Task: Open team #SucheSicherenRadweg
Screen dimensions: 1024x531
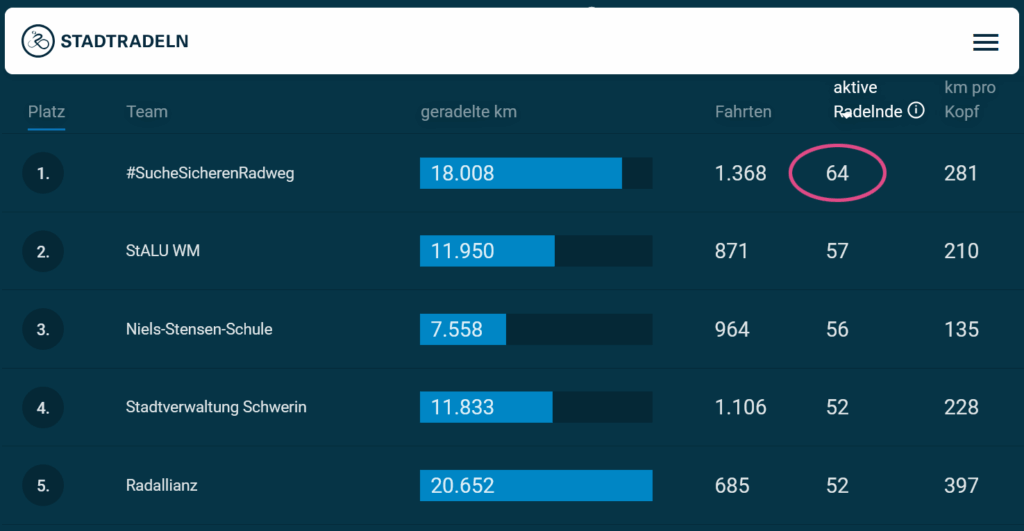Action: (210, 173)
